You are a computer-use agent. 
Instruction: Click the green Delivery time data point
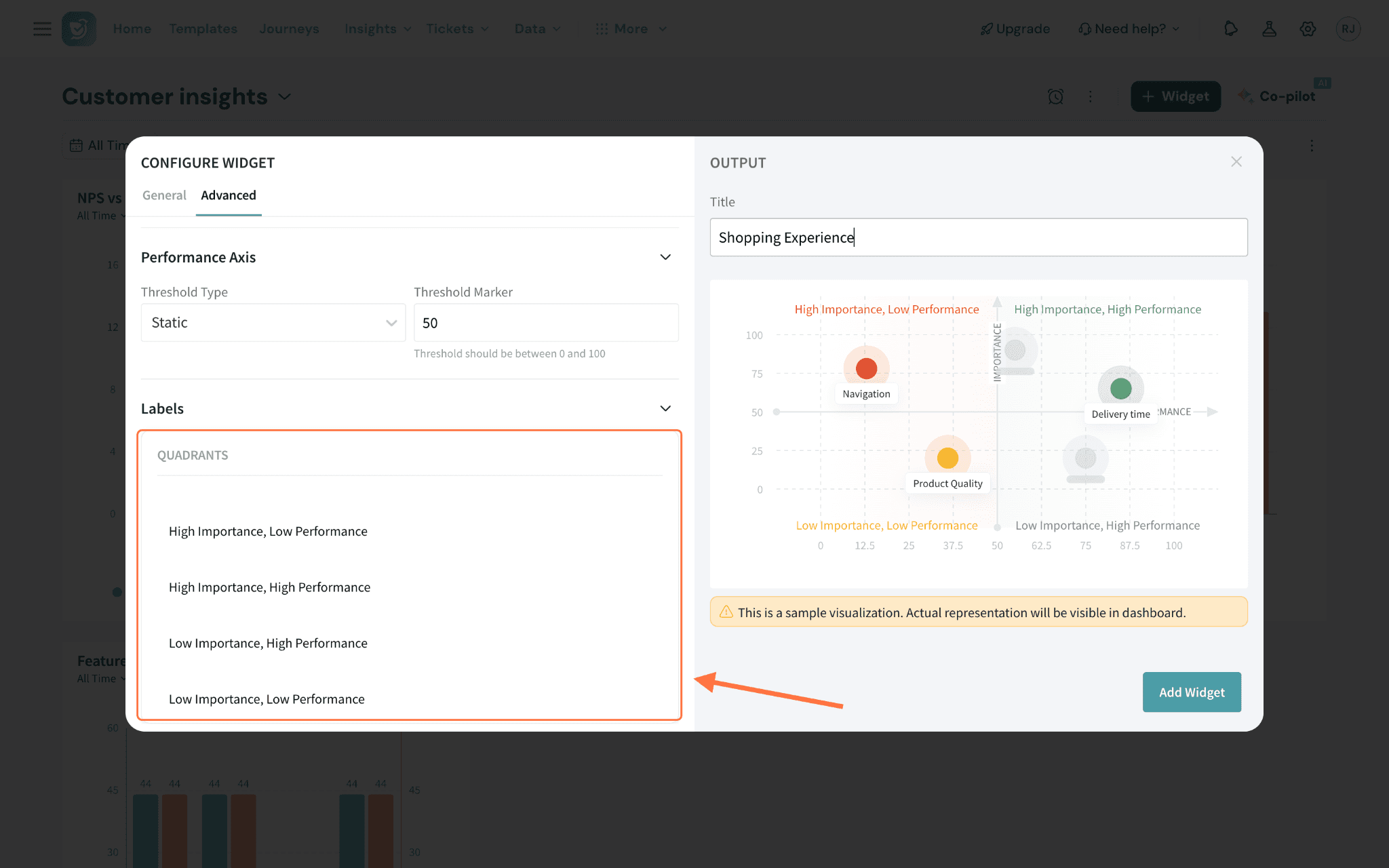click(1120, 389)
